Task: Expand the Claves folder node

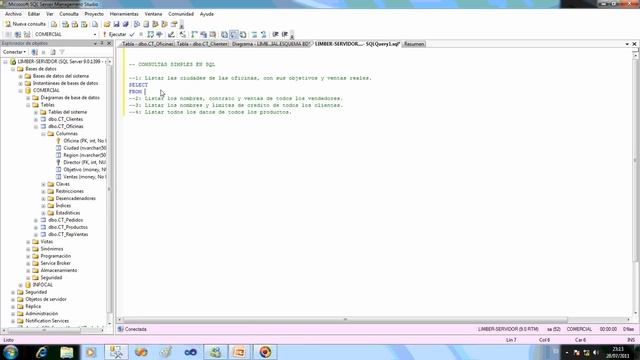Action: 43,184
